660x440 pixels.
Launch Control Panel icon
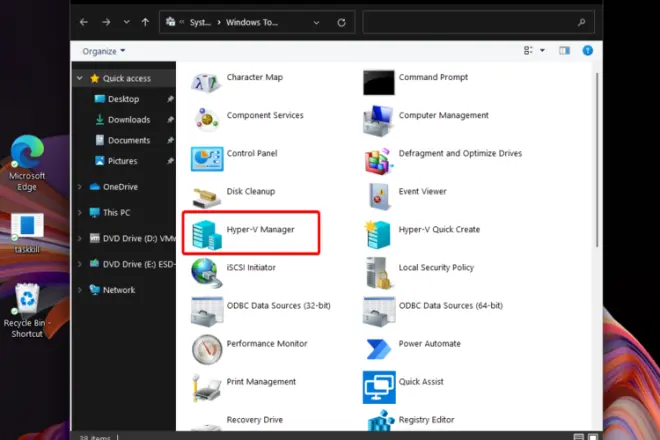[x=207, y=159]
